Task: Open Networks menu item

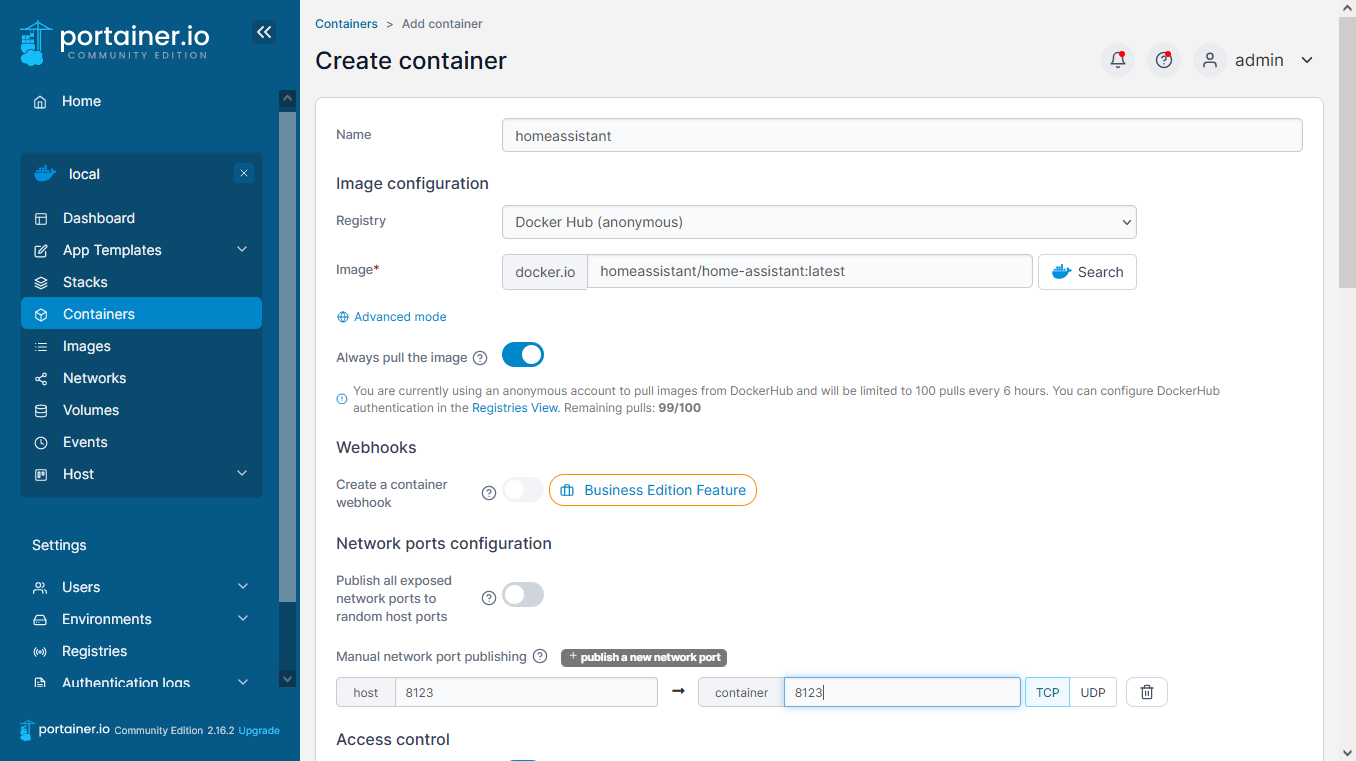Action: click(141, 378)
